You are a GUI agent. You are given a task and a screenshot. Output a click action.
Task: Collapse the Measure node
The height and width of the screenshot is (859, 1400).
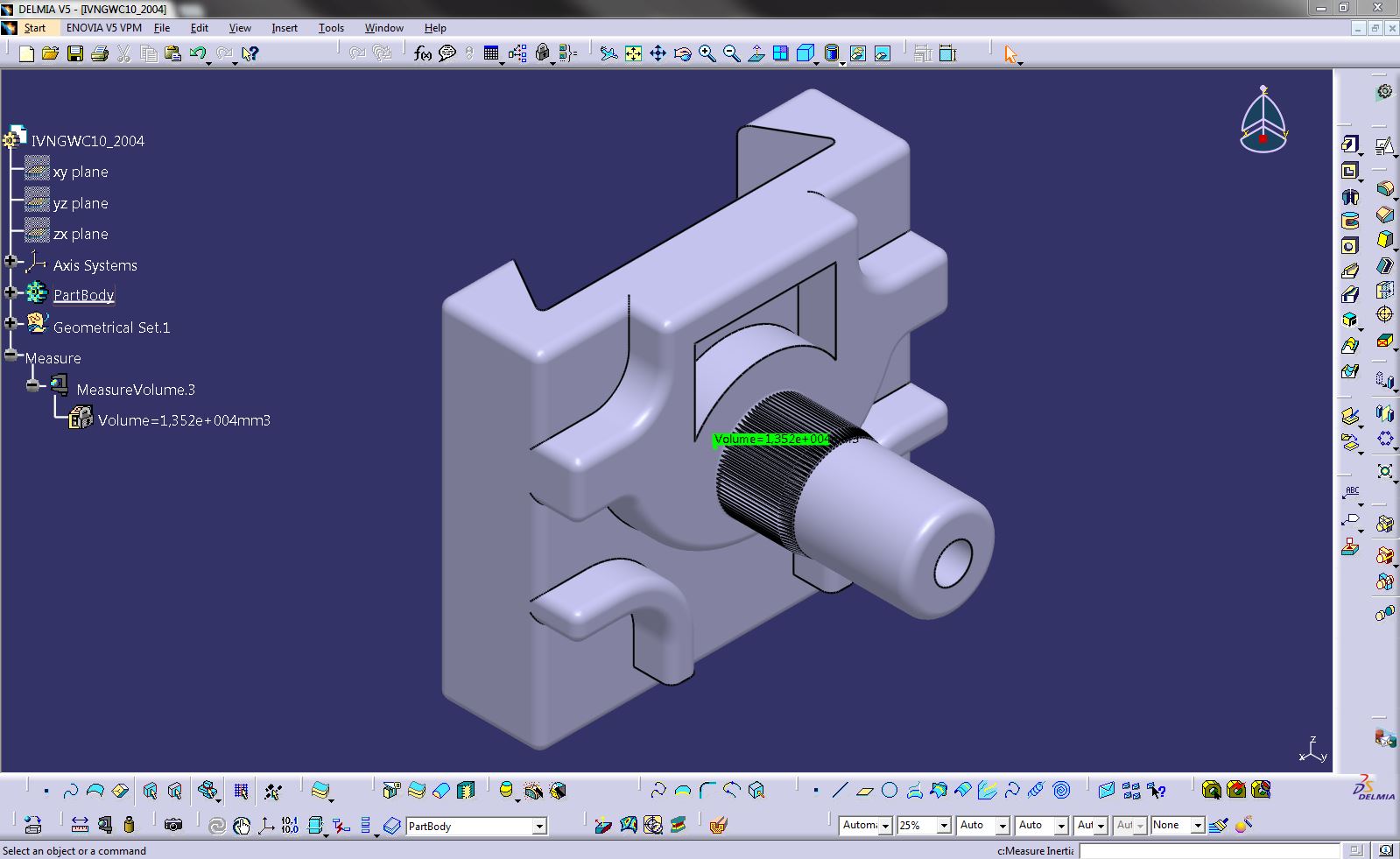11,355
